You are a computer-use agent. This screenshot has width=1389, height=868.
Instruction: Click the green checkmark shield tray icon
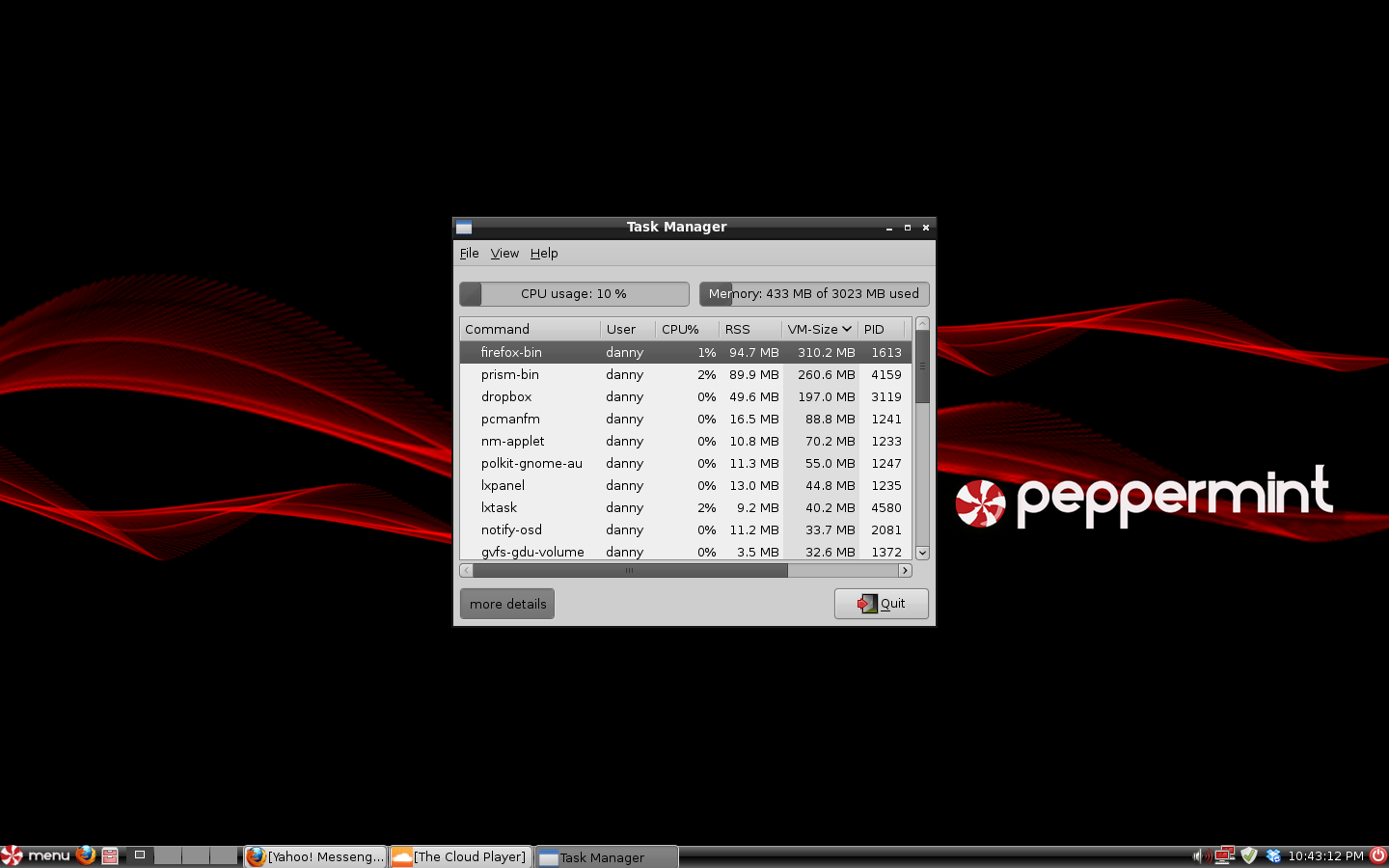[1249, 855]
